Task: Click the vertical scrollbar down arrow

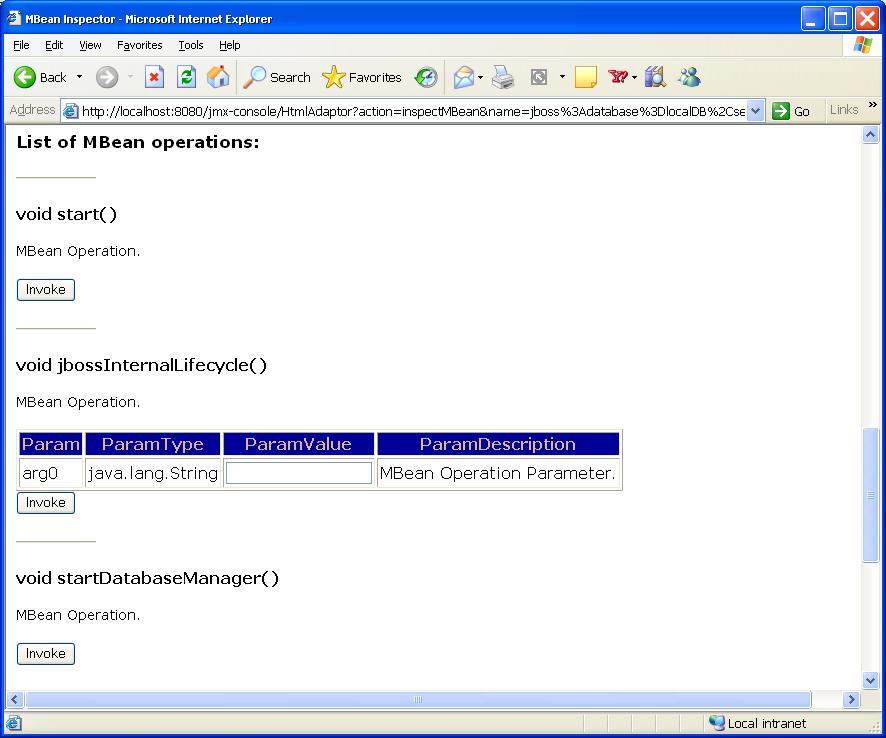Action: click(x=870, y=680)
